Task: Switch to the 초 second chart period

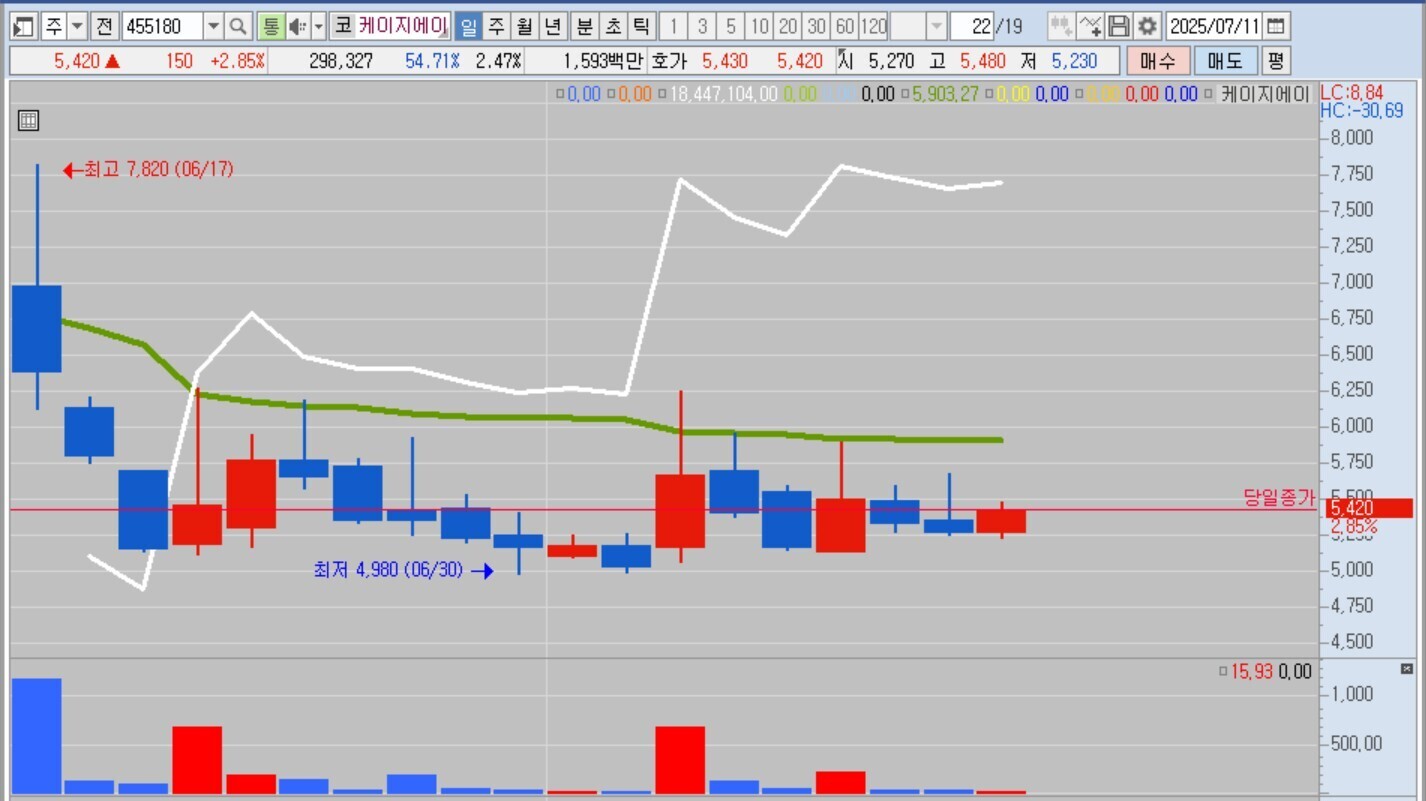Action: click(612, 26)
